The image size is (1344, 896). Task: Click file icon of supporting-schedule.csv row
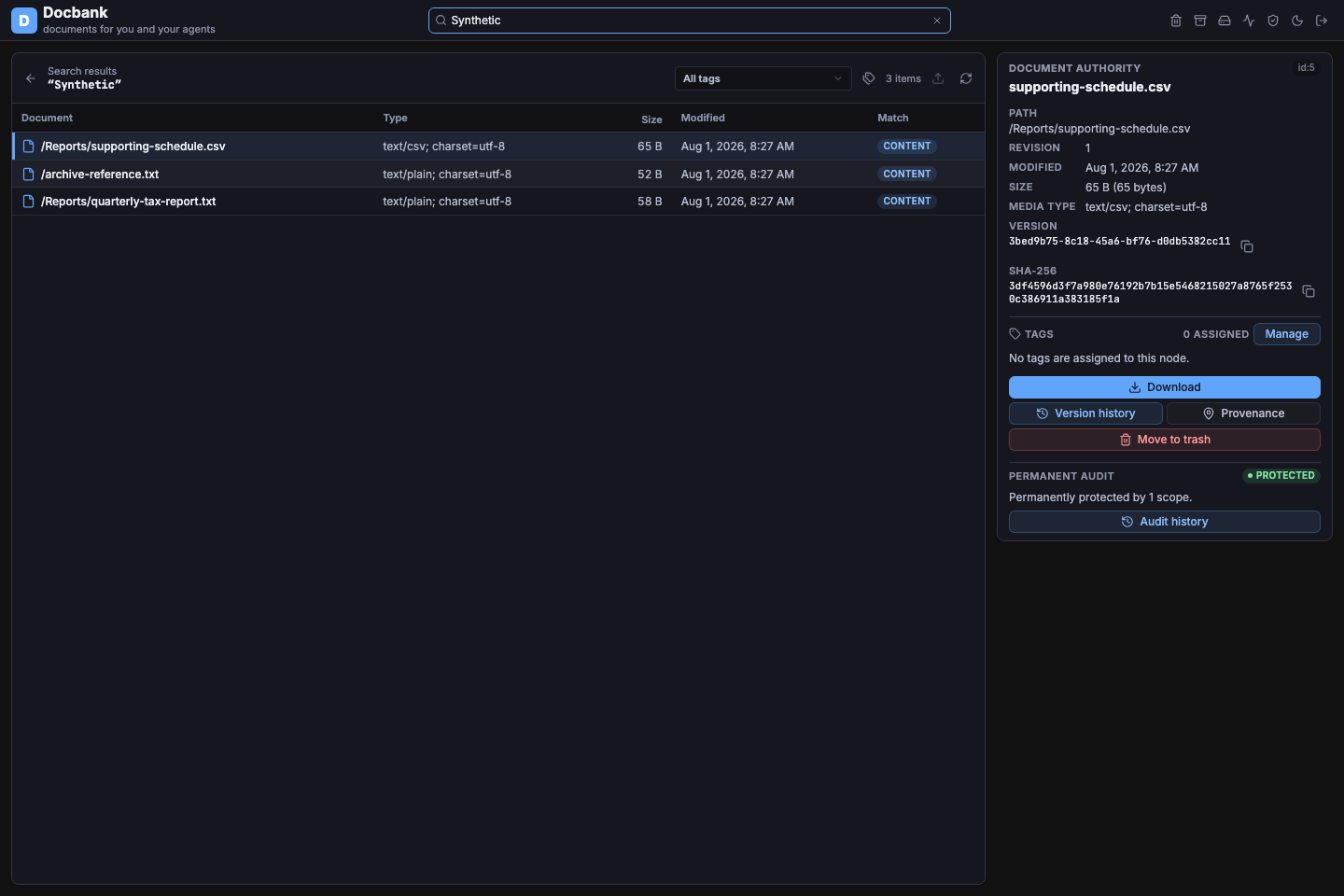point(28,147)
